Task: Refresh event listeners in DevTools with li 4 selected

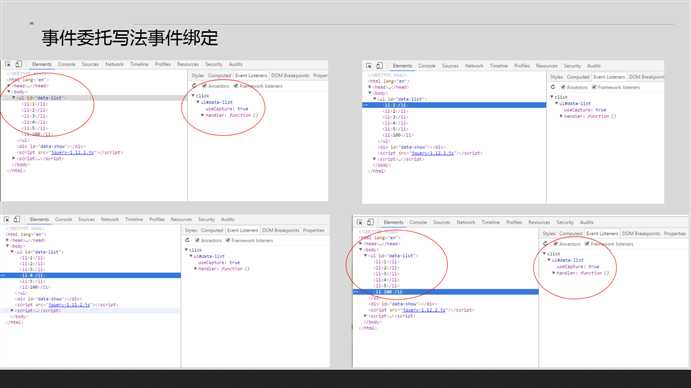Action: pos(187,240)
